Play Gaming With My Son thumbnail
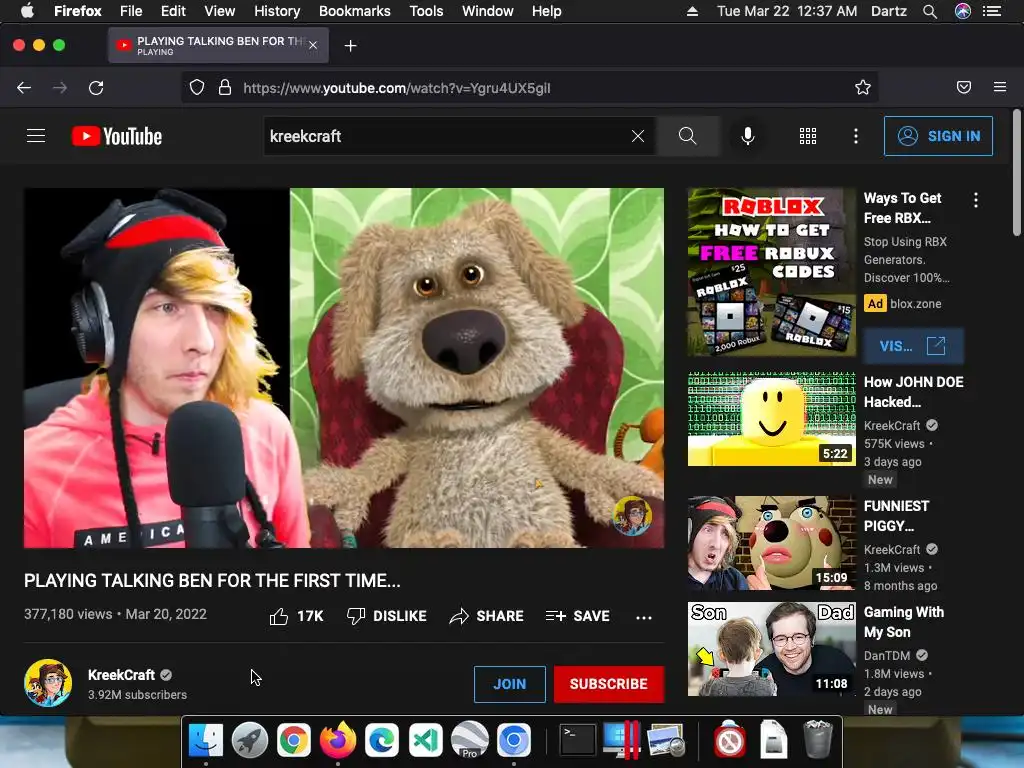This screenshot has width=1024, height=768. click(772, 648)
